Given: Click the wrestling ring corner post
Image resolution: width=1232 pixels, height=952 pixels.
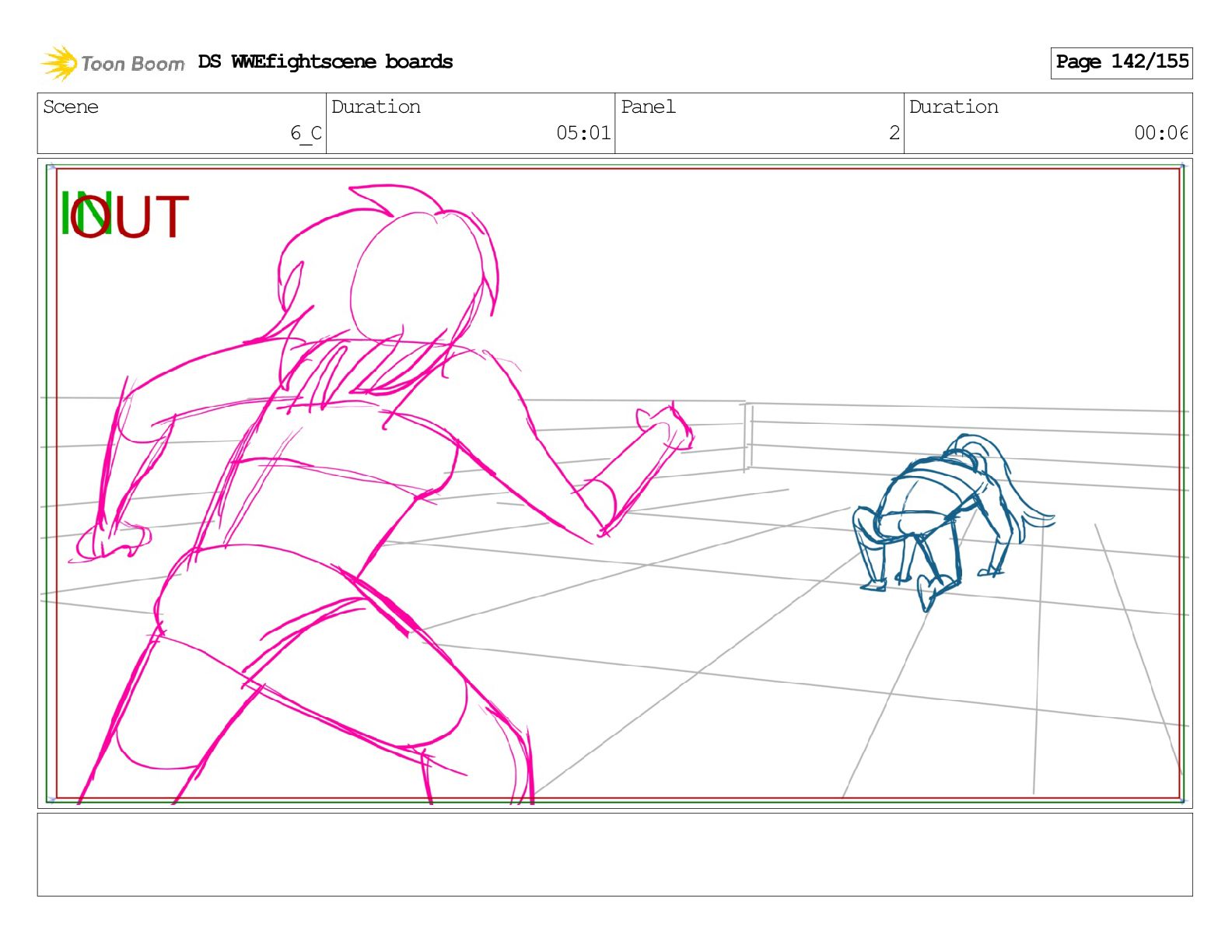Looking at the screenshot, I should pos(747,437).
